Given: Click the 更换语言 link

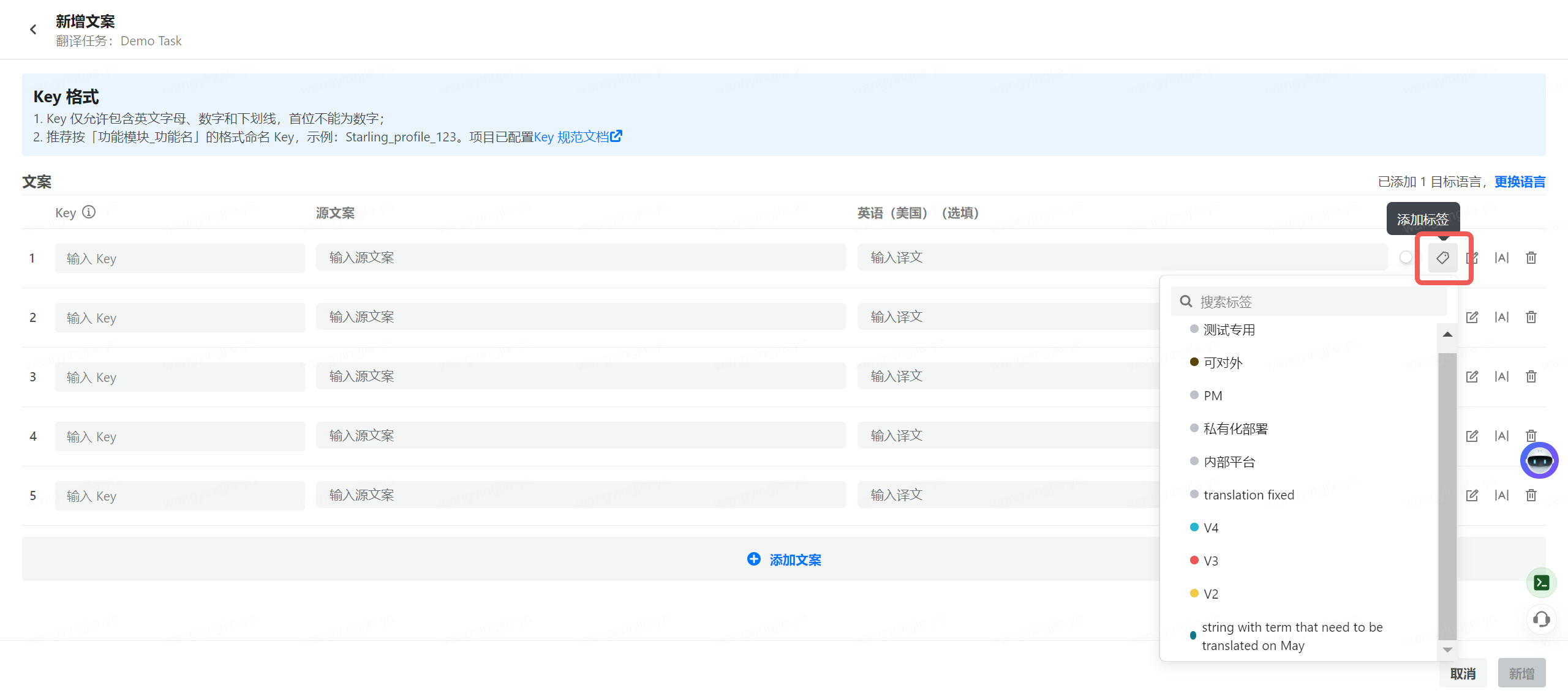Looking at the screenshot, I should click(1519, 182).
